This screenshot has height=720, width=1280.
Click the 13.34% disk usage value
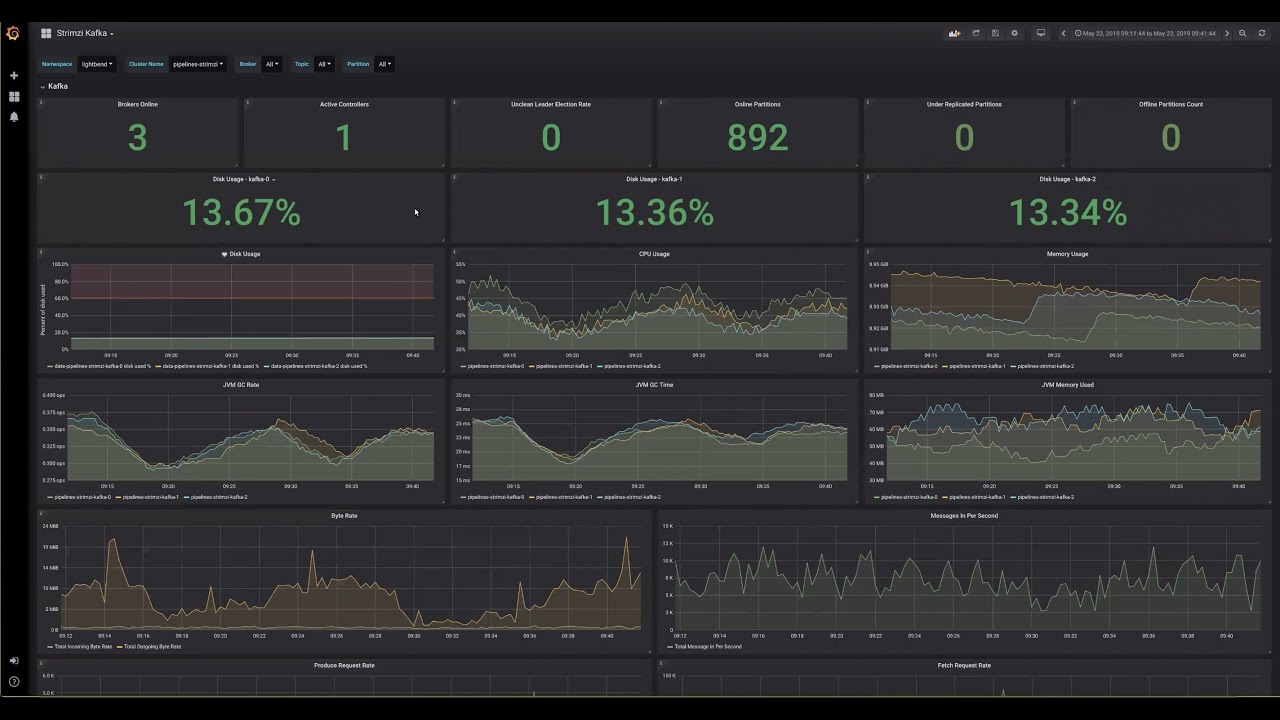(x=1067, y=212)
